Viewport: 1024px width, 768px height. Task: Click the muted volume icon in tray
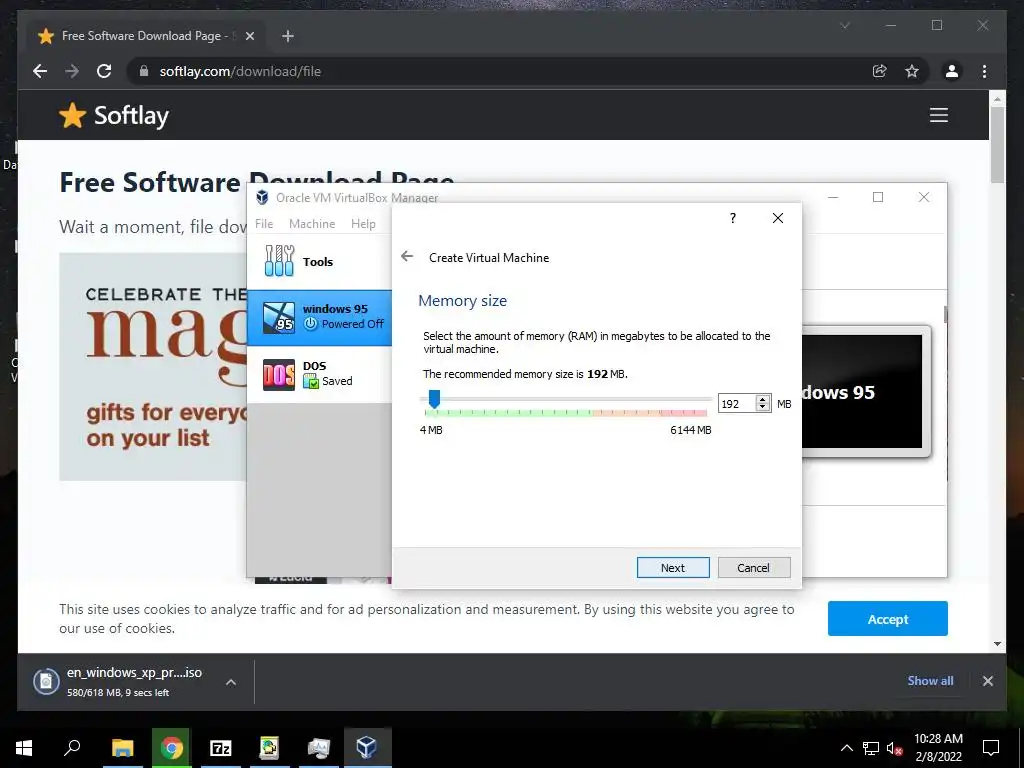(894, 748)
